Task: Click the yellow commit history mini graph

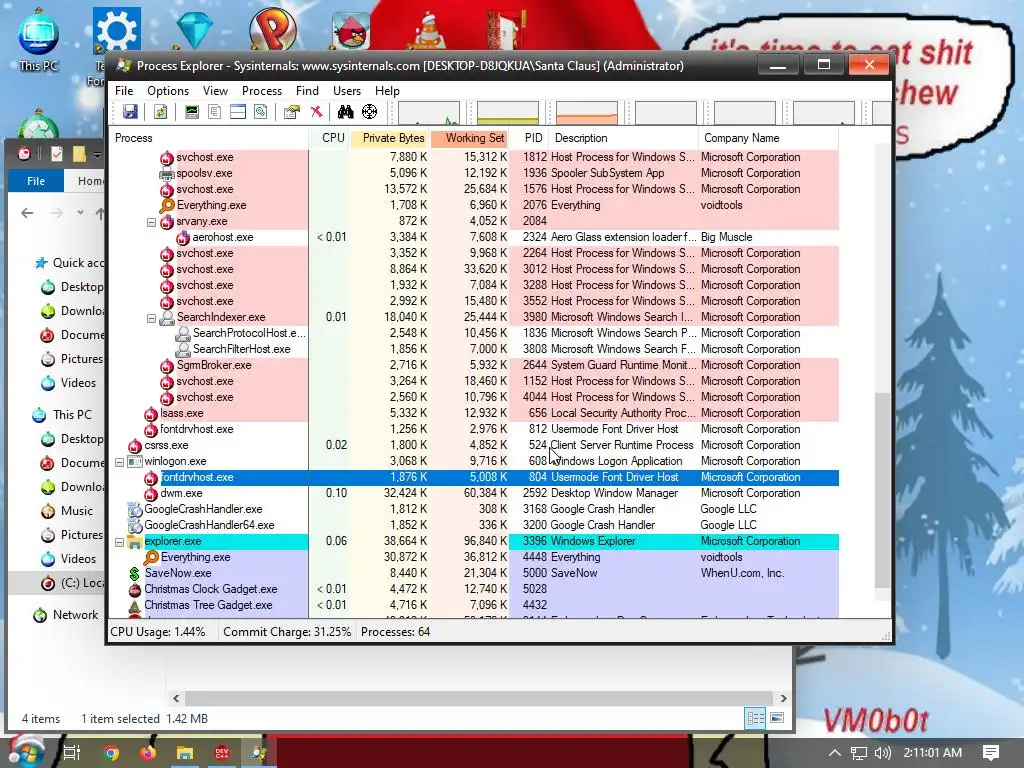Action: click(507, 112)
